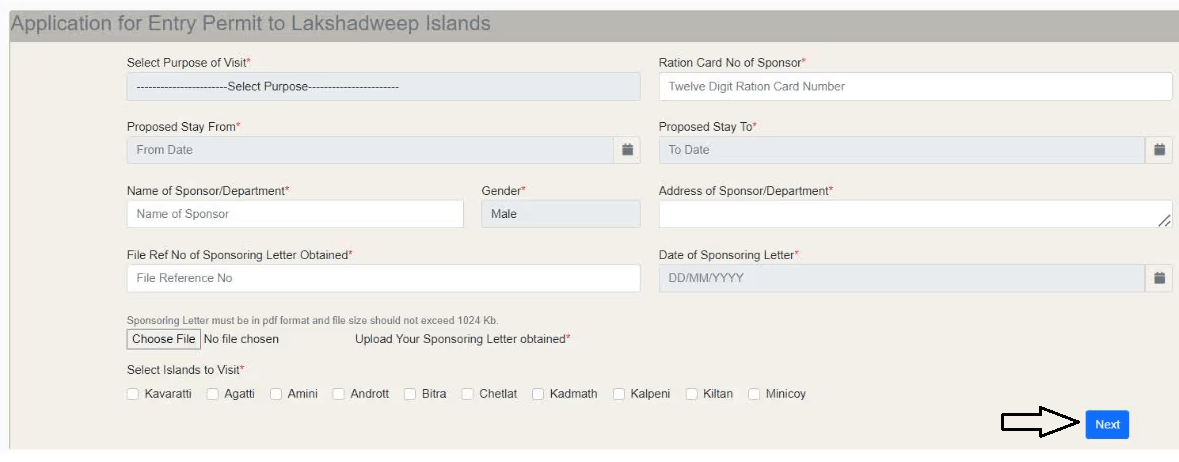Click the Address of Sponsor/Department textarea

(915, 214)
